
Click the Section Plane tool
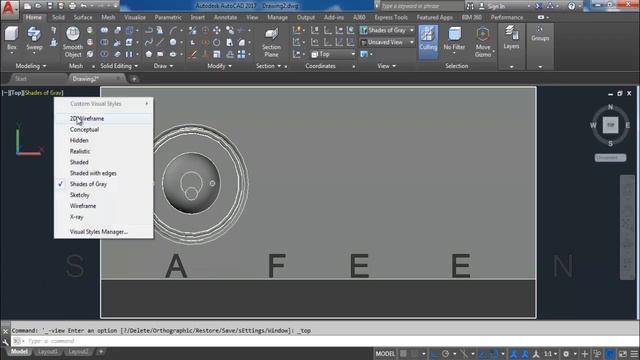point(271,42)
